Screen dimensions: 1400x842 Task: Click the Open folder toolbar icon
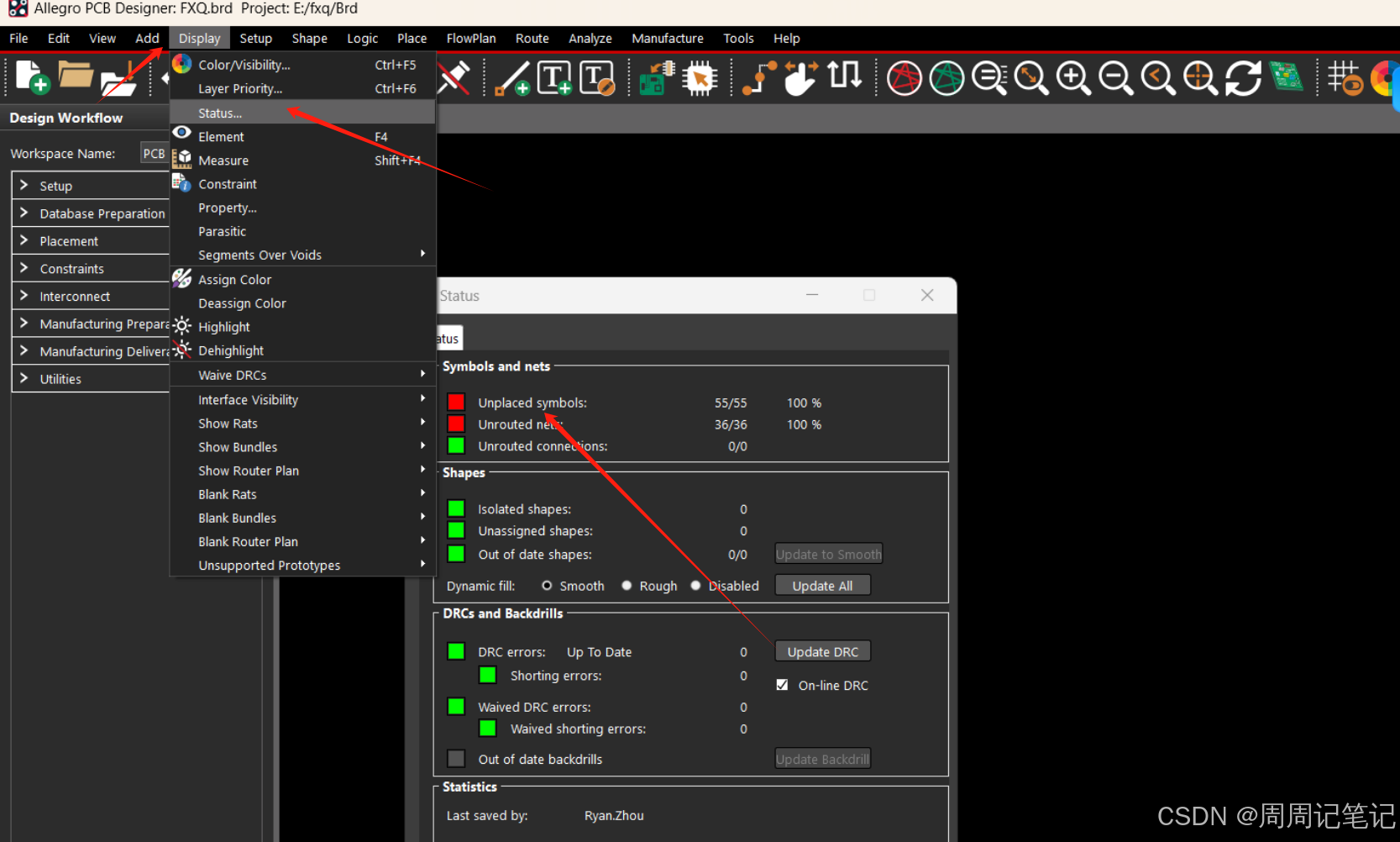75,76
